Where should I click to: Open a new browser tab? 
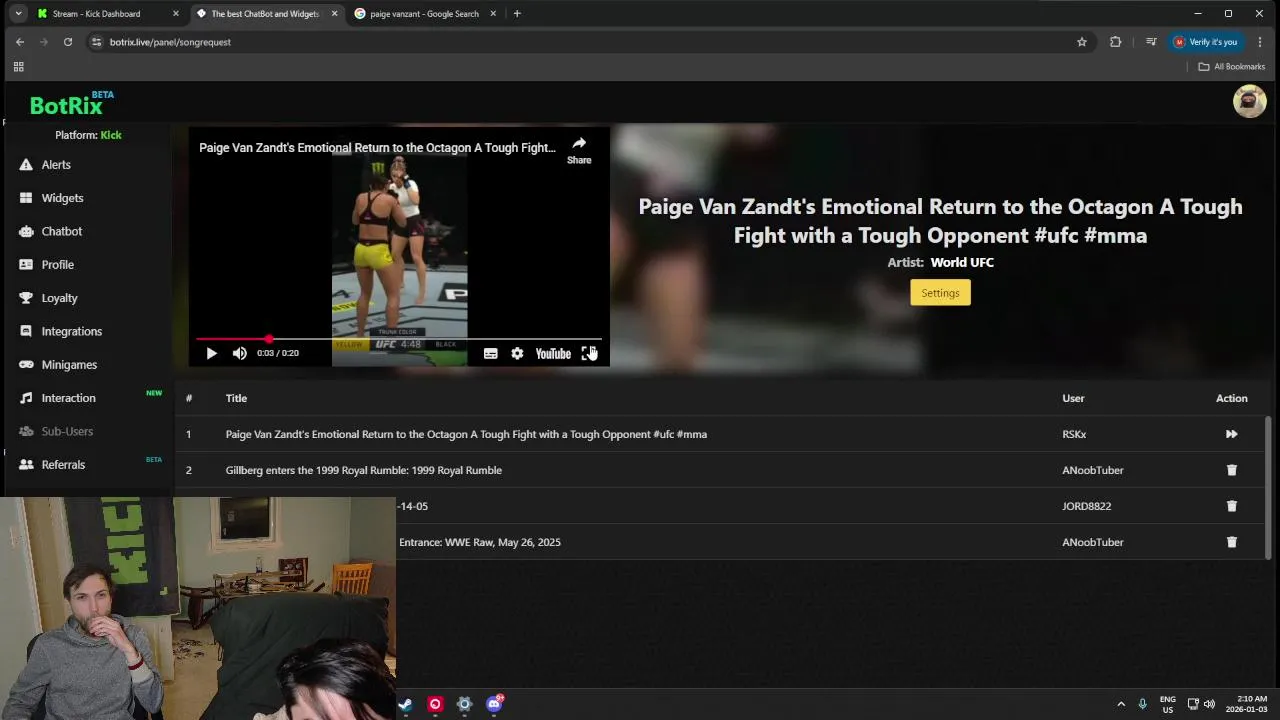pos(517,14)
